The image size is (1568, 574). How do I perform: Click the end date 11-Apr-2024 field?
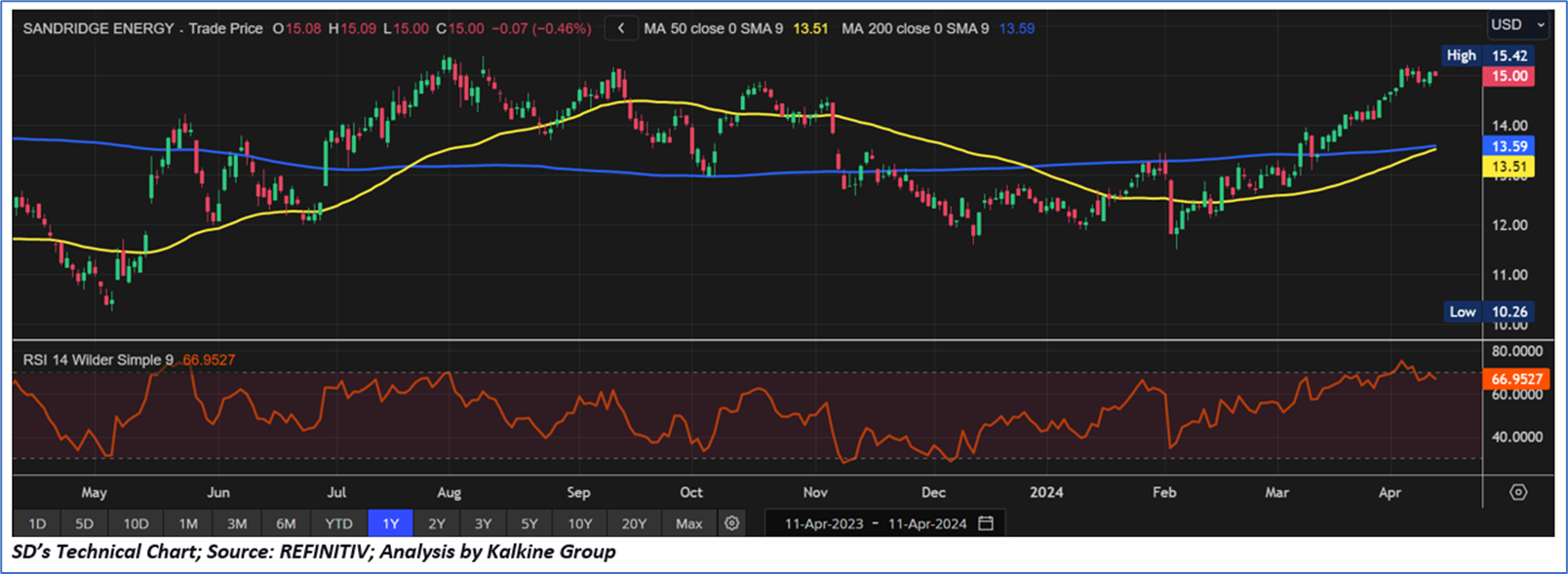pyautogui.click(x=927, y=523)
